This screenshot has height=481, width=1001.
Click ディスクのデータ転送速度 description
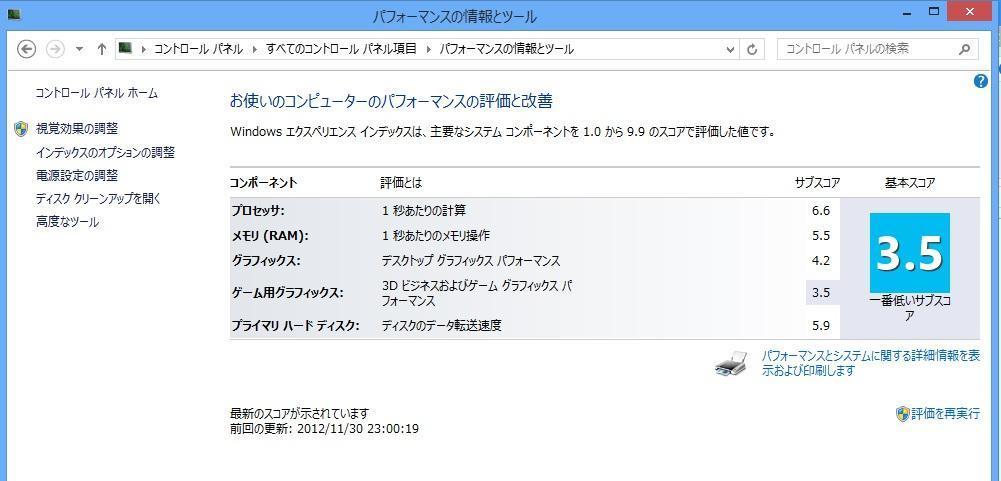pos(441,326)
